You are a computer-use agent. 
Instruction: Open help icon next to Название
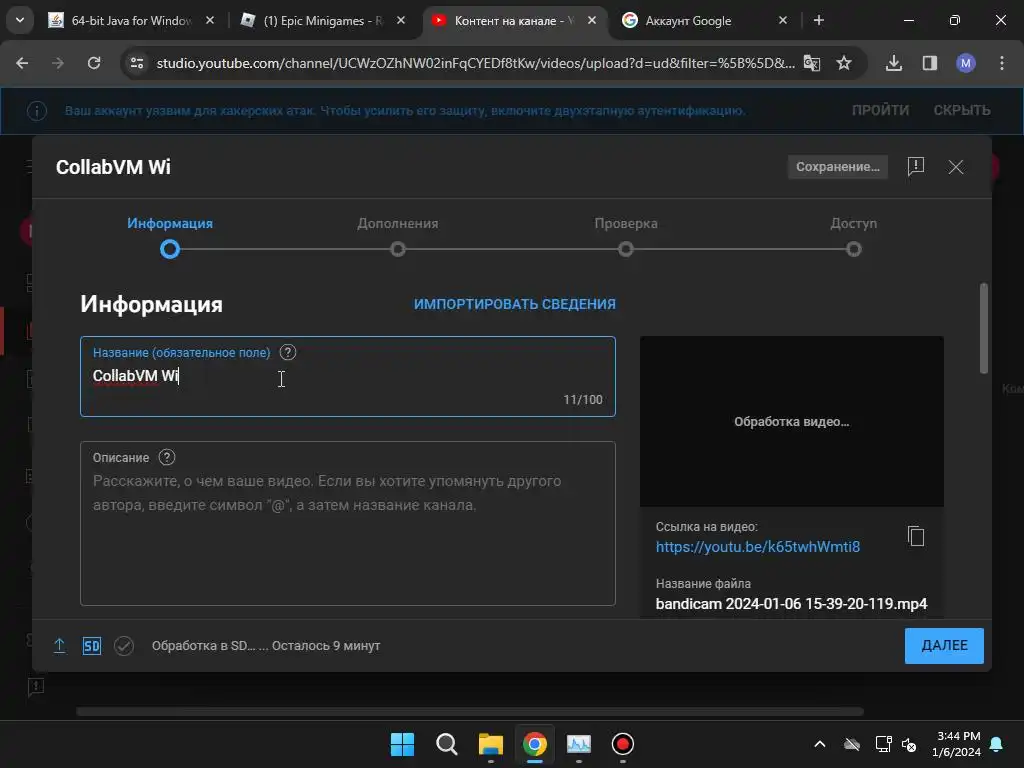[288, 353]
